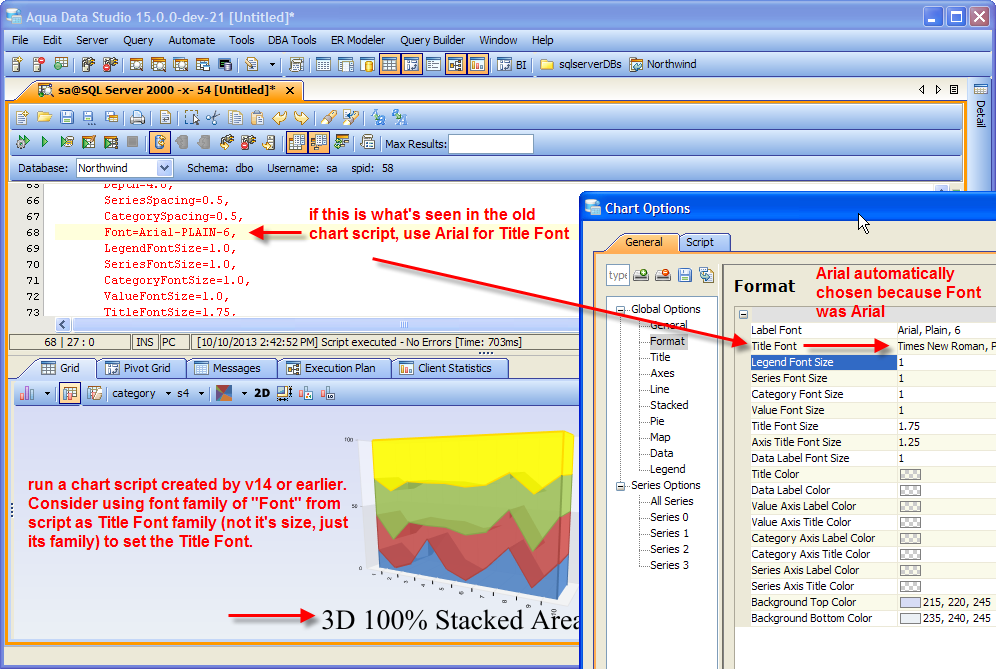Click the BI icon in main toolbar
Viewport: 996px width, 669px height.
512,64
